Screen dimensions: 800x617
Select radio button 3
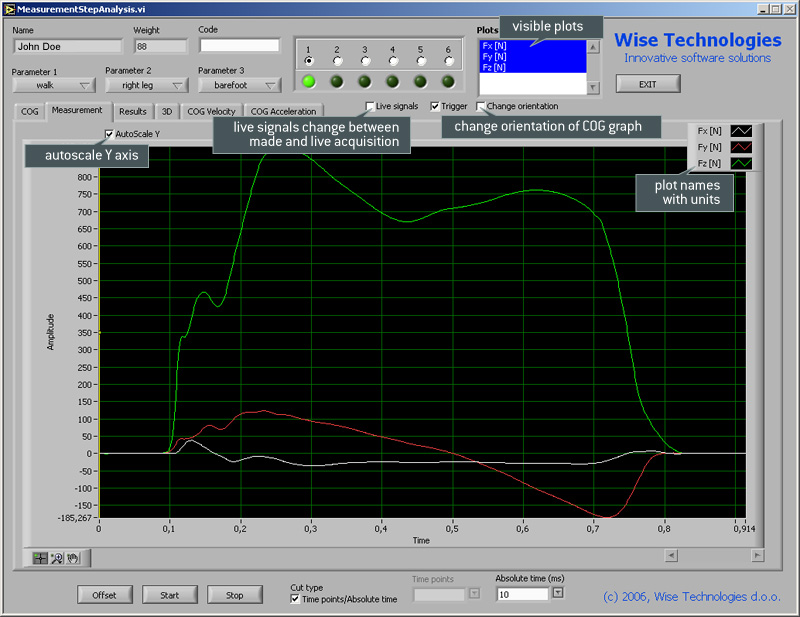click(365, 61)
